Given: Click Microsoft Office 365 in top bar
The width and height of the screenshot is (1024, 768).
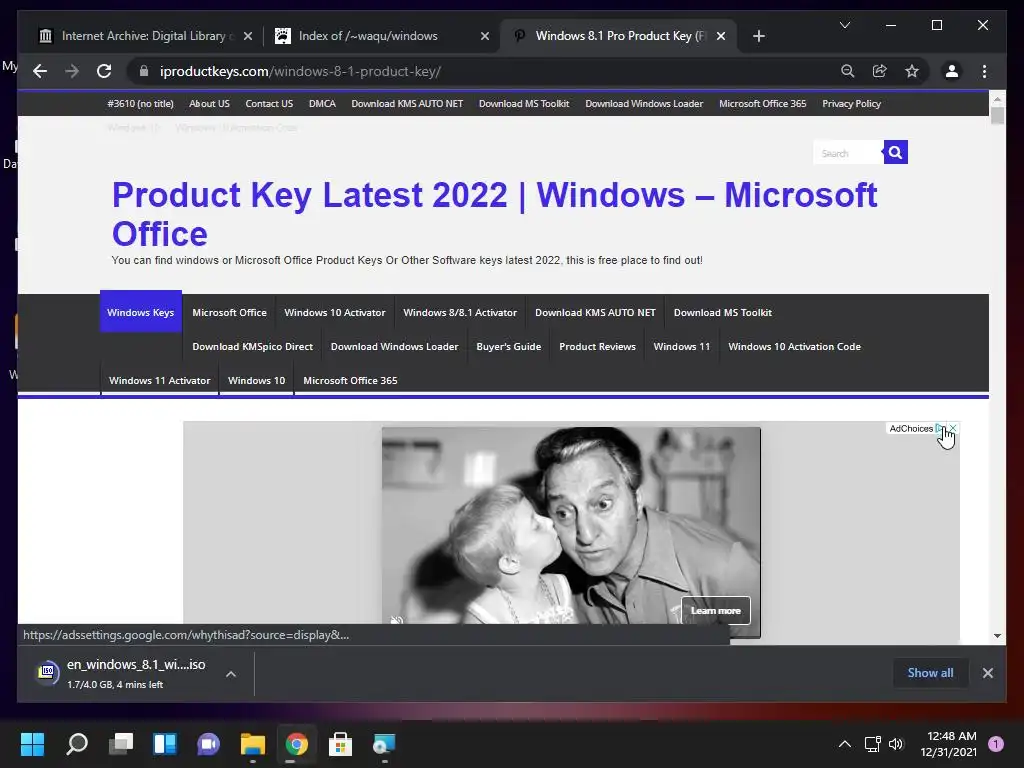Looking at the screenshot, I should coord(762,103).
